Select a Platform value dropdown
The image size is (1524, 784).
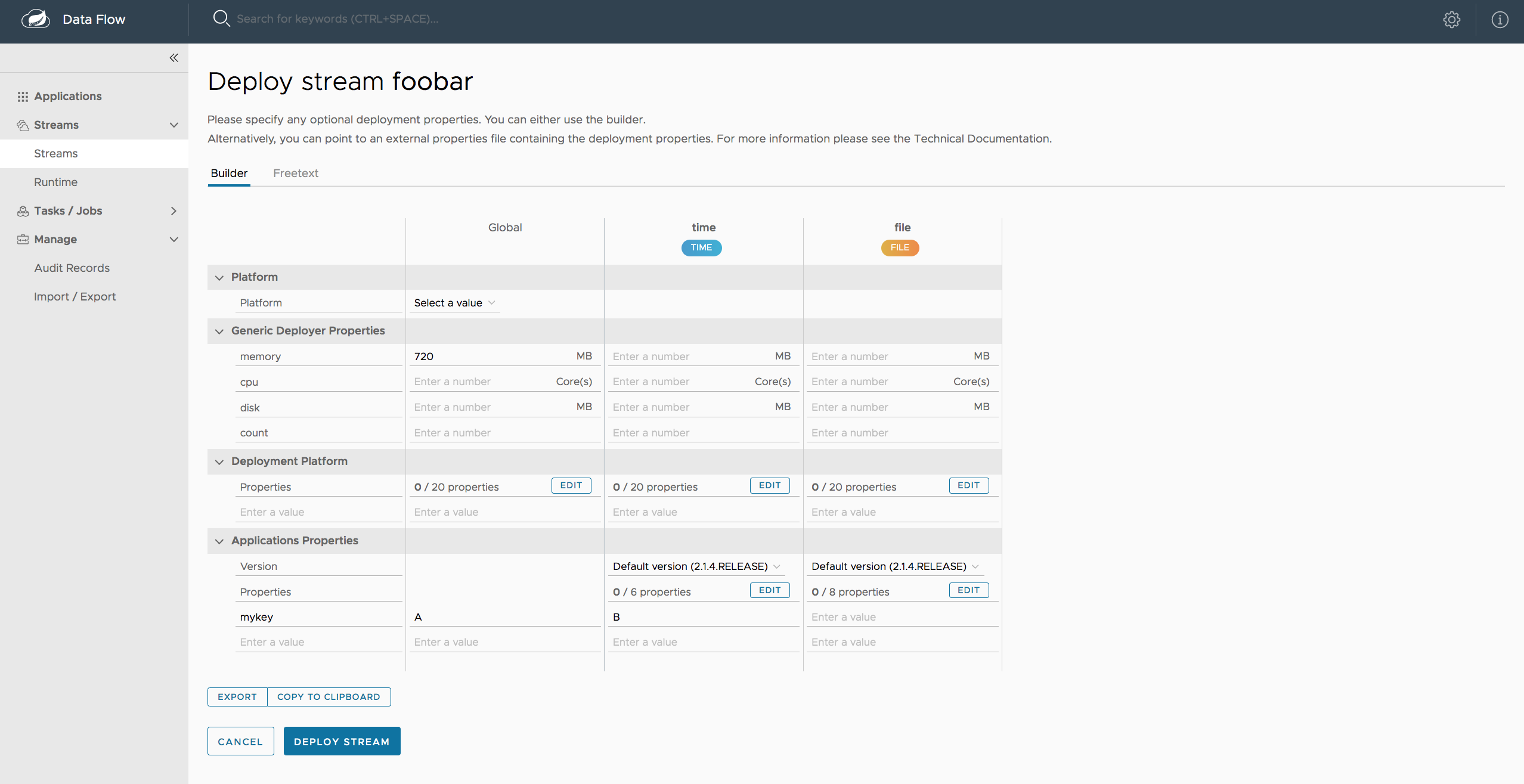pyautogui.click(x=454, y=302)
